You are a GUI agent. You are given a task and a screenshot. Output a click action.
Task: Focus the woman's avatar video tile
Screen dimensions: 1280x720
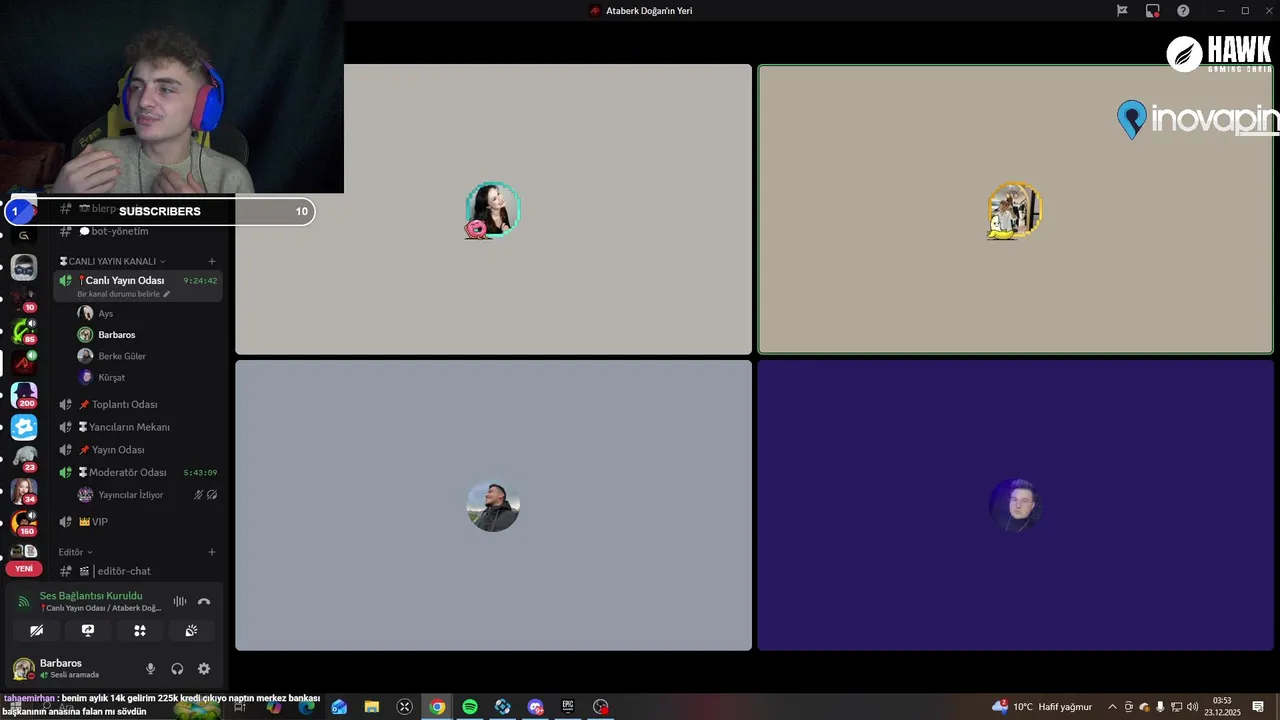click(493, 209)
